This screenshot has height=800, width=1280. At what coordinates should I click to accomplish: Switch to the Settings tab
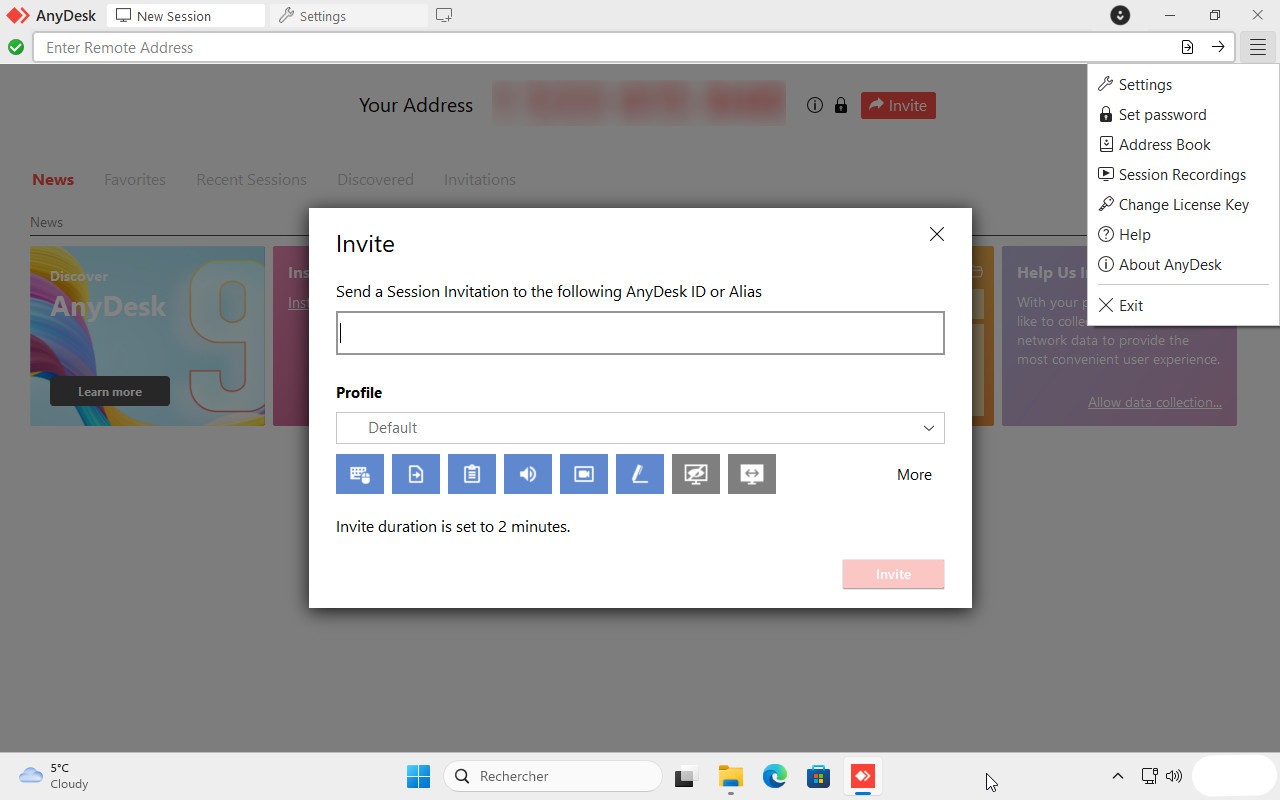coord(349,16)
